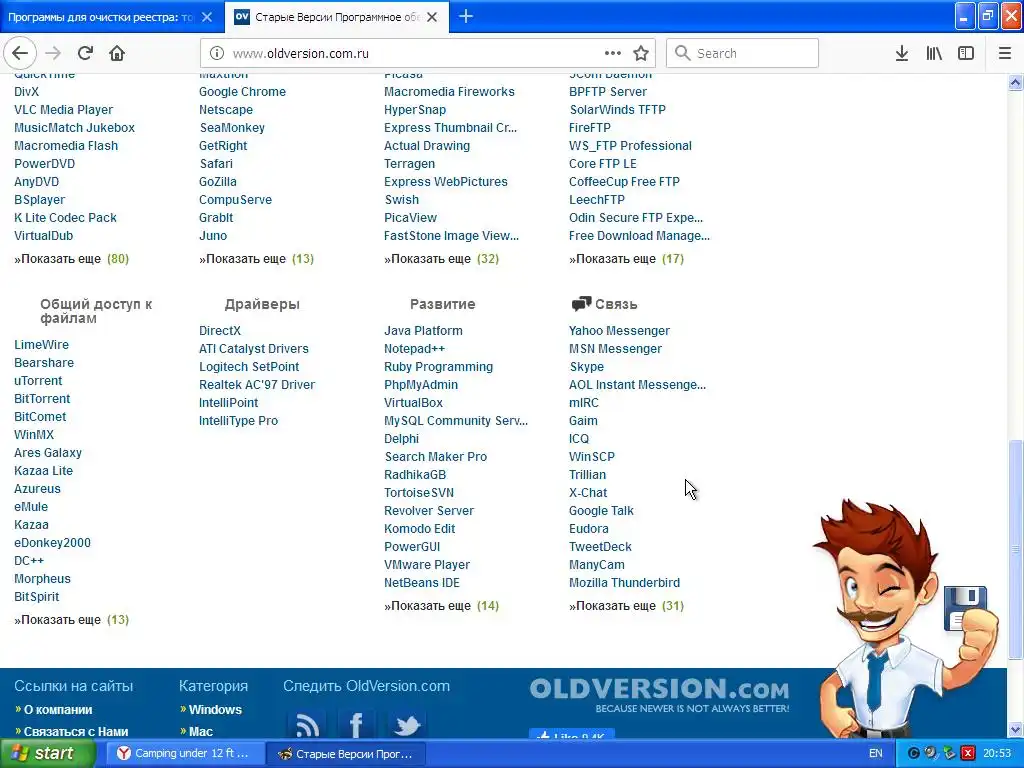Expand Показать еще (80) list
The height and width of the screenshot is (768, 1024).
[x=72, y=259]
